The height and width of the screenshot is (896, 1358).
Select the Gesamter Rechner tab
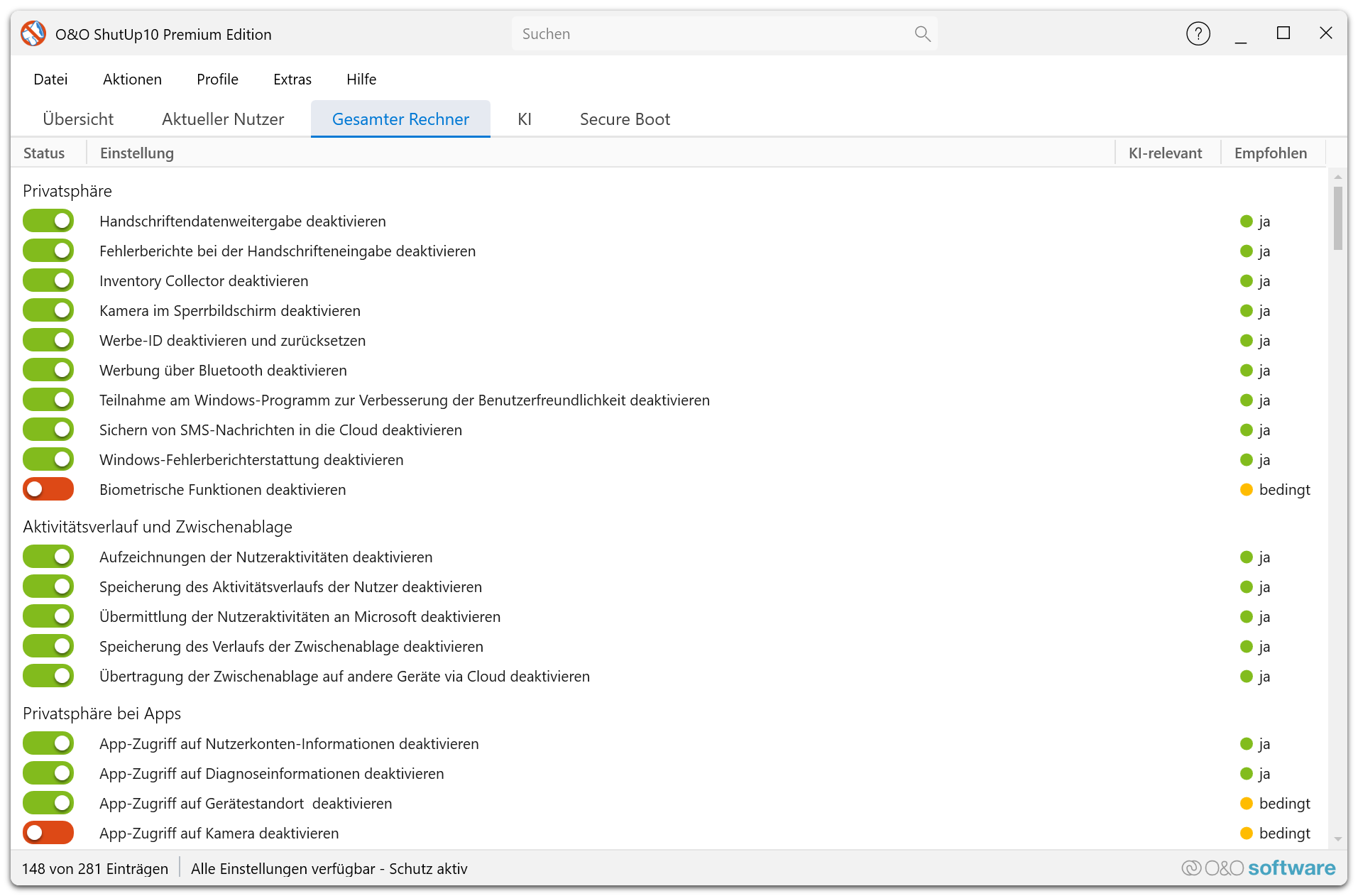(400, 119)
